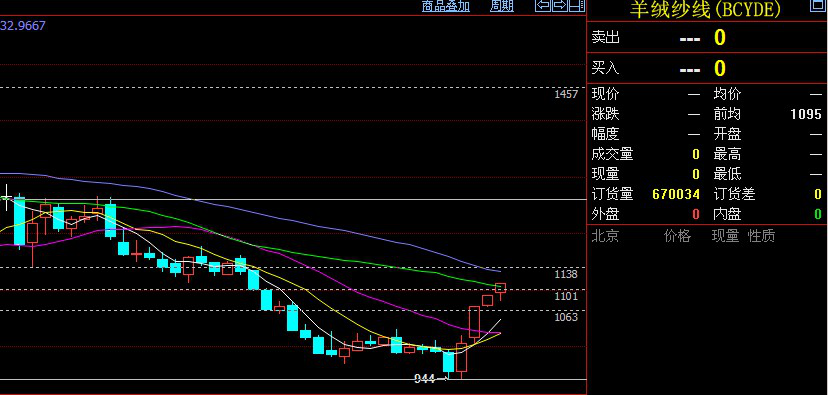Viewport: 828px width, 395px height.
Task: Click the left arrow navigation icon
Action: 543,5
